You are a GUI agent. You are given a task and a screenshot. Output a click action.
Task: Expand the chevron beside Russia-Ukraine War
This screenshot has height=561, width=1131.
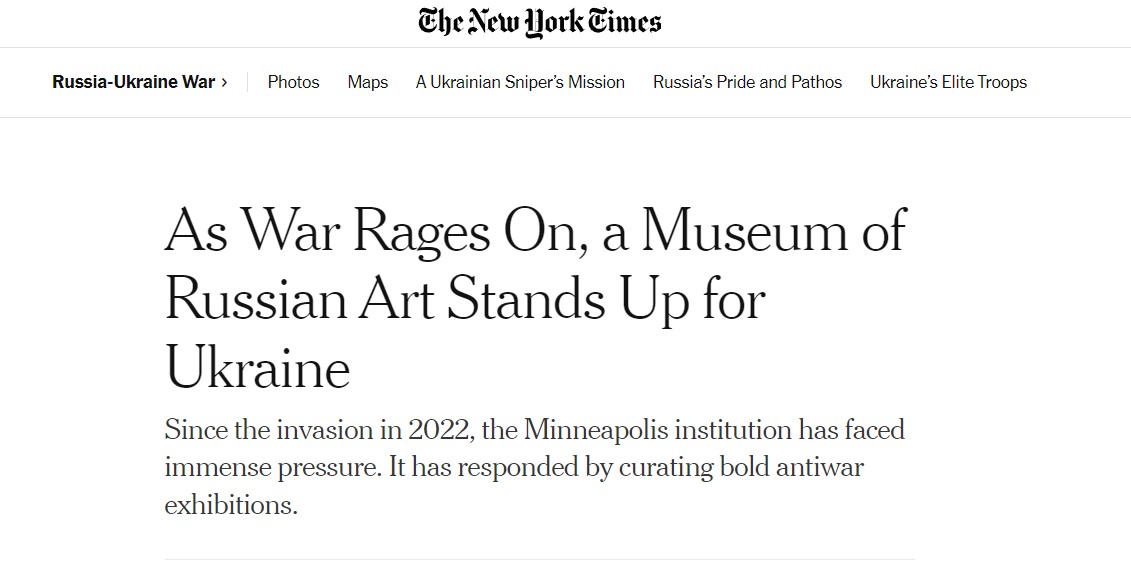tap(224, 82)
